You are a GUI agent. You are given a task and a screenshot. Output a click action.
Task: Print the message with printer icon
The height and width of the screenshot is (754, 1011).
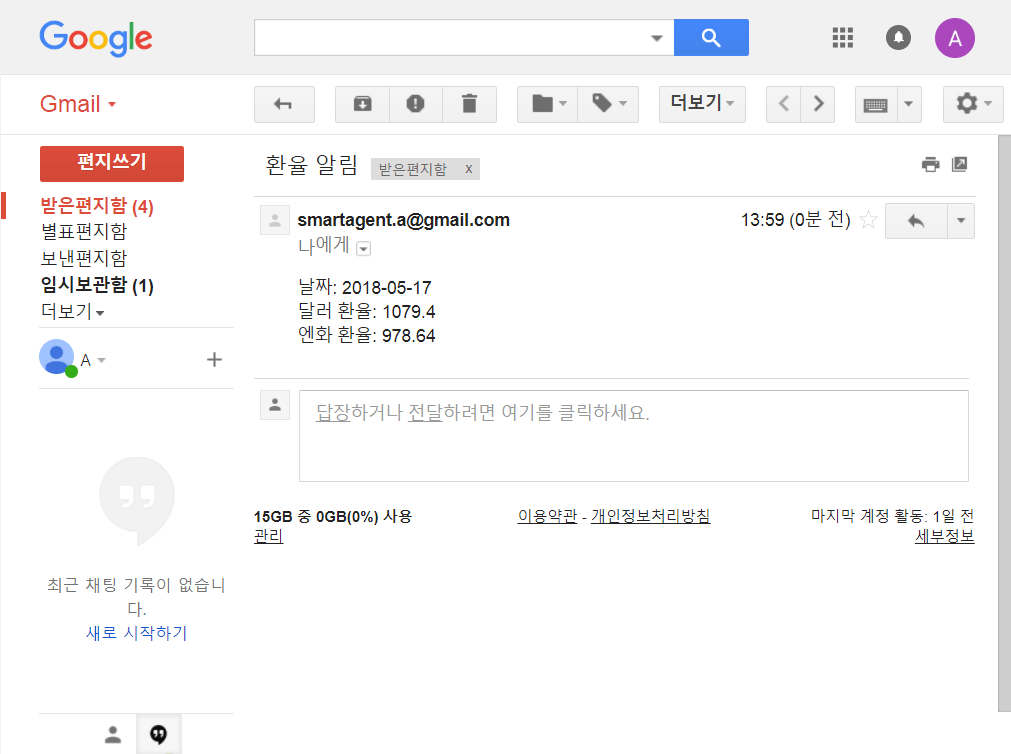point(930,165)
